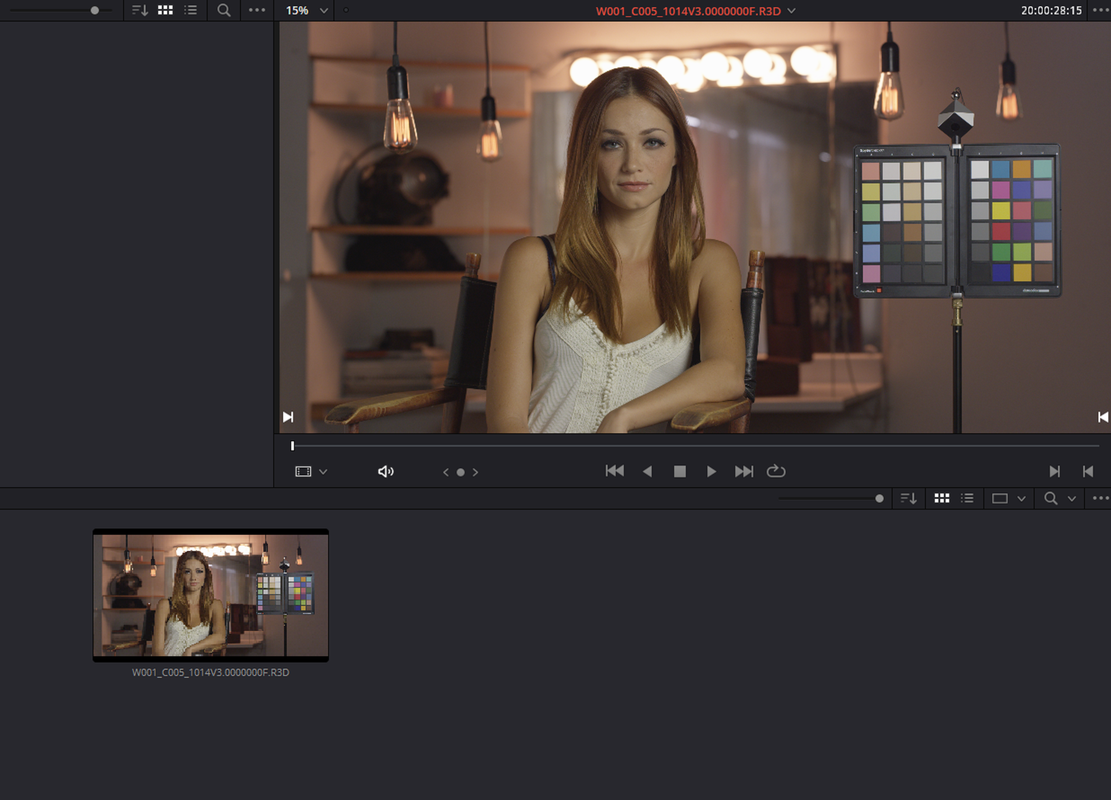Click the jog wheel dot between the arrows
Screen dimensions: 1111x800
pos(461,472)
